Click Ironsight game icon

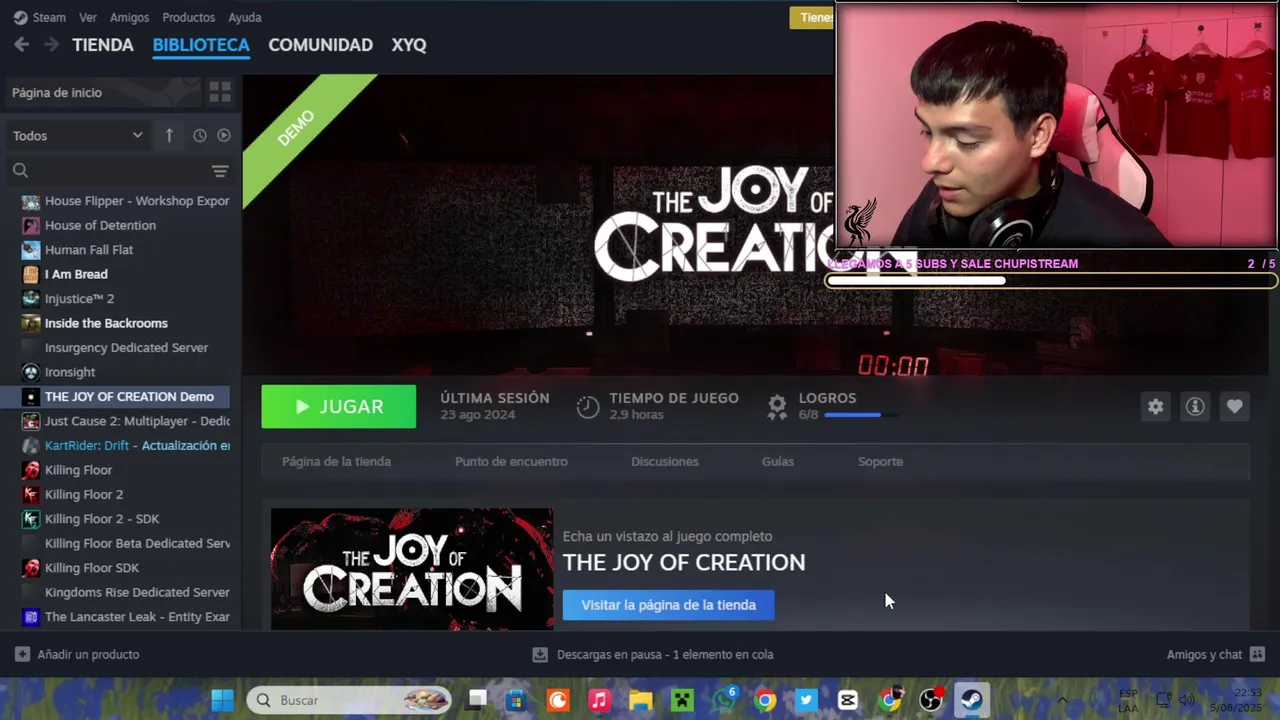(x=31, y=372)
